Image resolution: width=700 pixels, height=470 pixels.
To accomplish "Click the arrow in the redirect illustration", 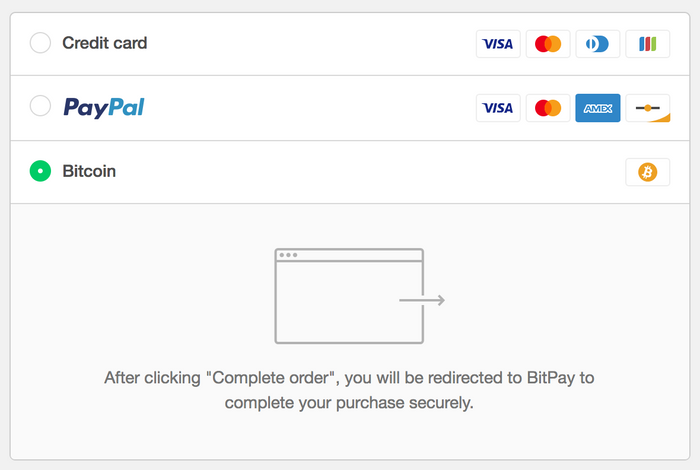I will pyautogui.click(x=422, y=300).
